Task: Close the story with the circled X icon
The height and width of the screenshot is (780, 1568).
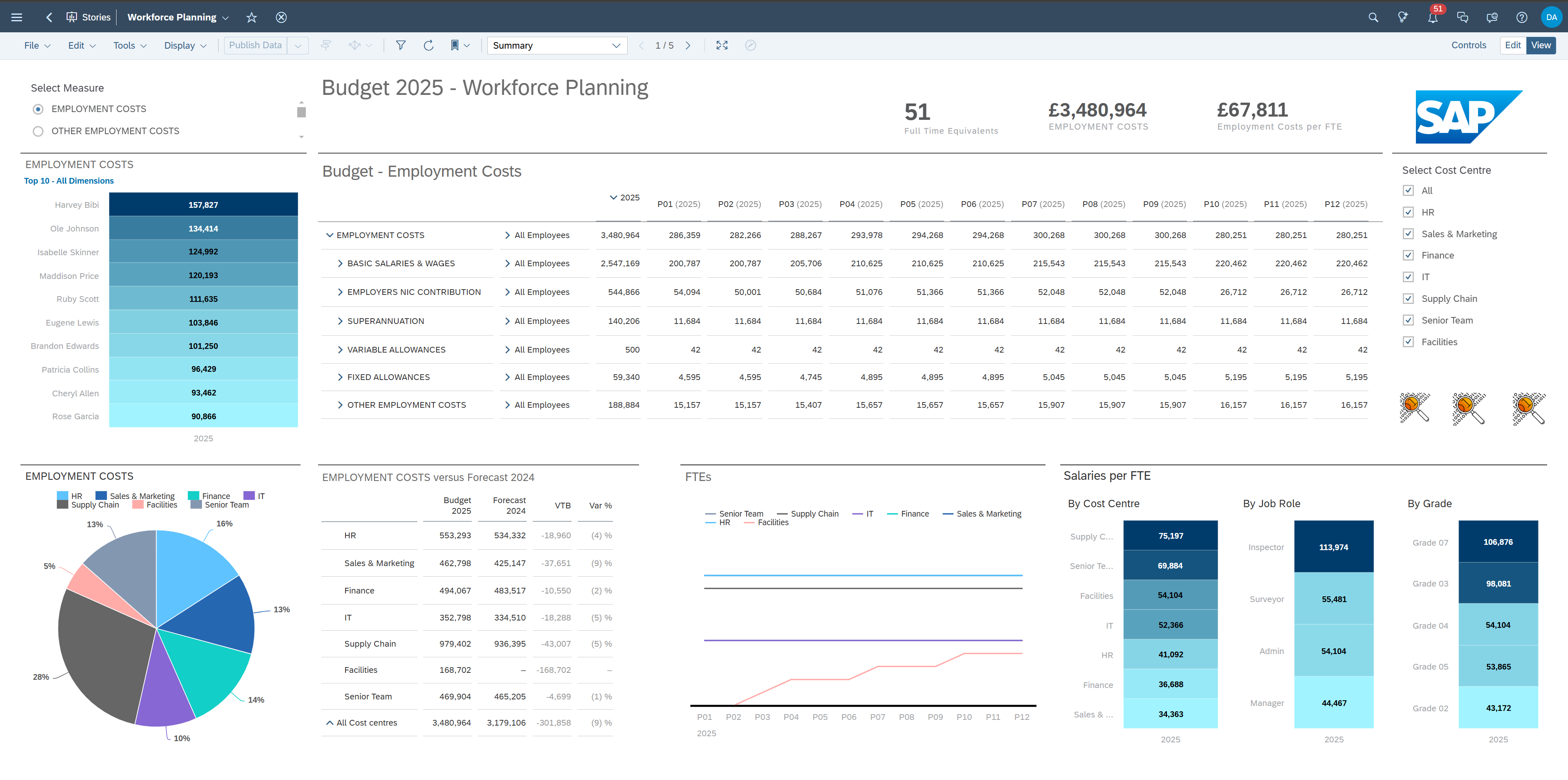Action: 281,17
